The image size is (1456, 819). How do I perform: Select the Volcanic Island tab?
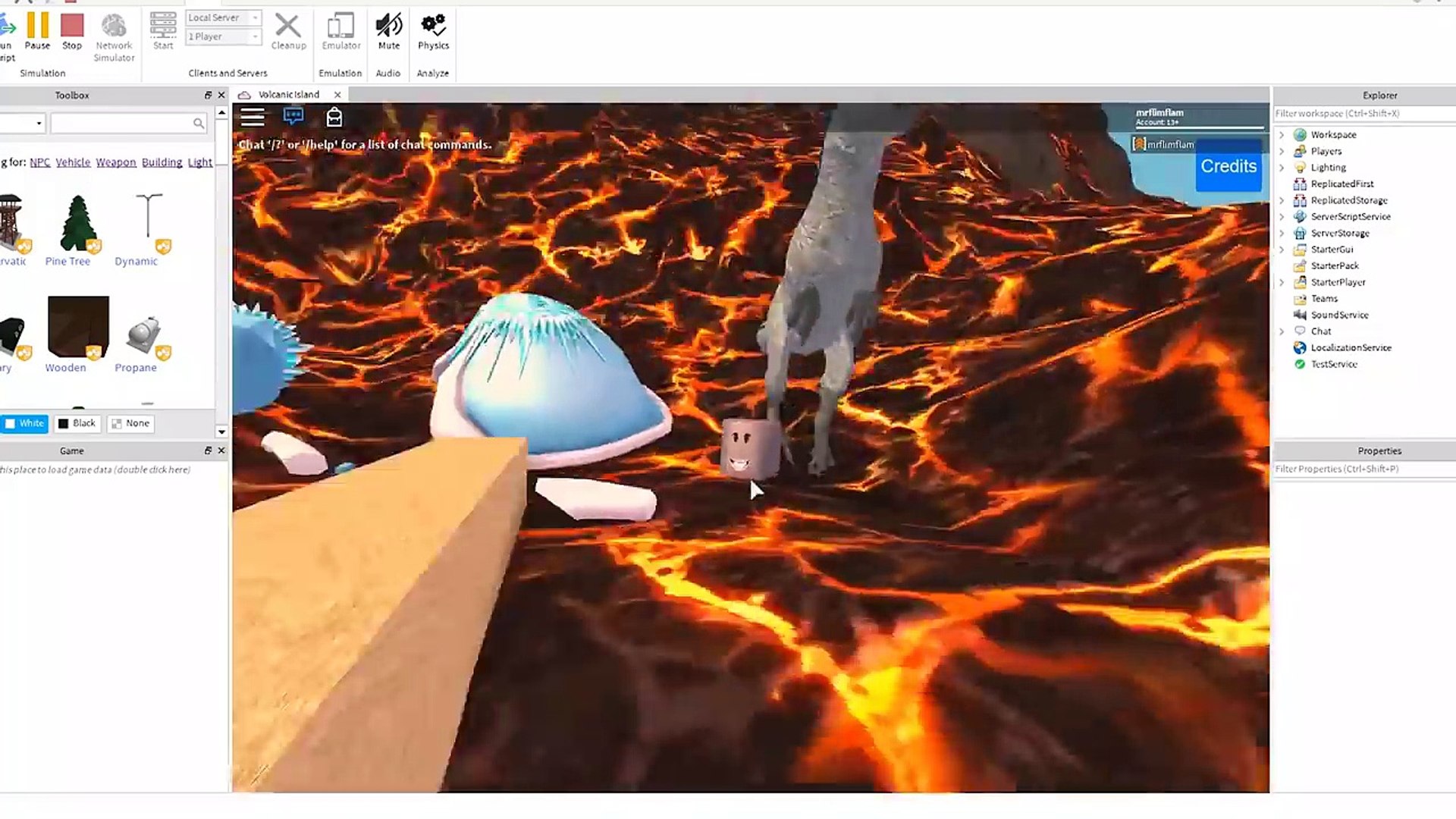288,95
